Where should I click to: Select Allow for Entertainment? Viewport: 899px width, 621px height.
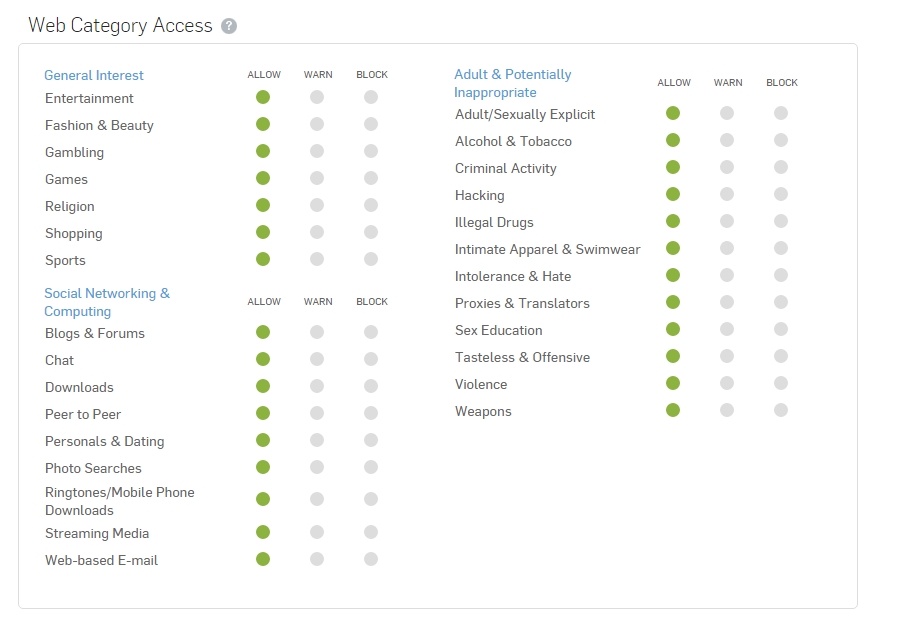(263, 97)
